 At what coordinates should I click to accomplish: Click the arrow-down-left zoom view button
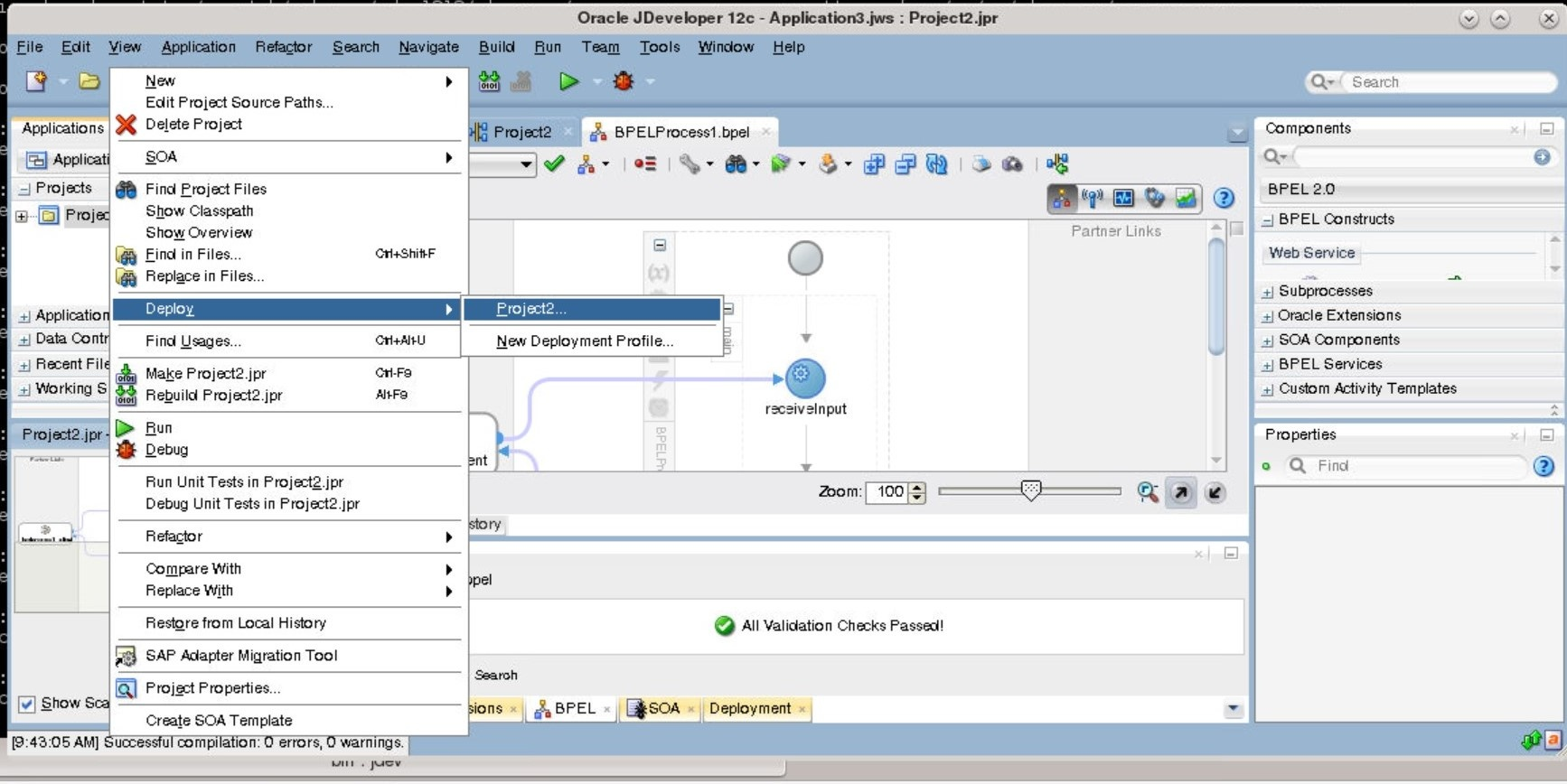click(1215, 492)
